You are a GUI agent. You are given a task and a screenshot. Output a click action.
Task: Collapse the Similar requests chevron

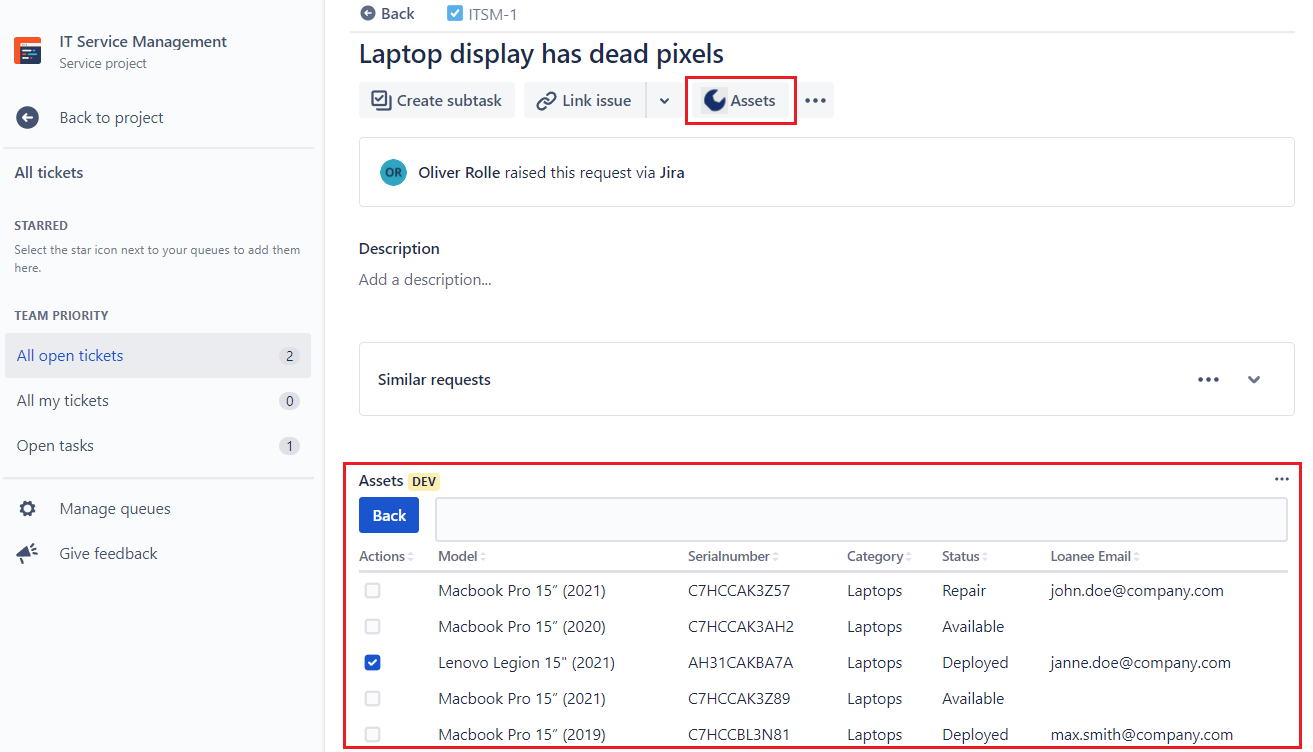tap(1254, 380)
